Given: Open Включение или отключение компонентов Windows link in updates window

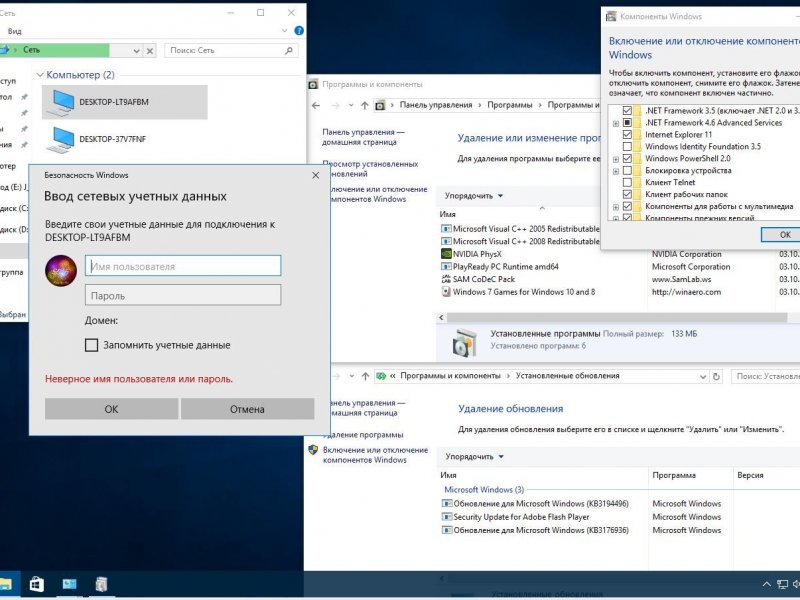Looking at the screenshot, I should point(376,455).
